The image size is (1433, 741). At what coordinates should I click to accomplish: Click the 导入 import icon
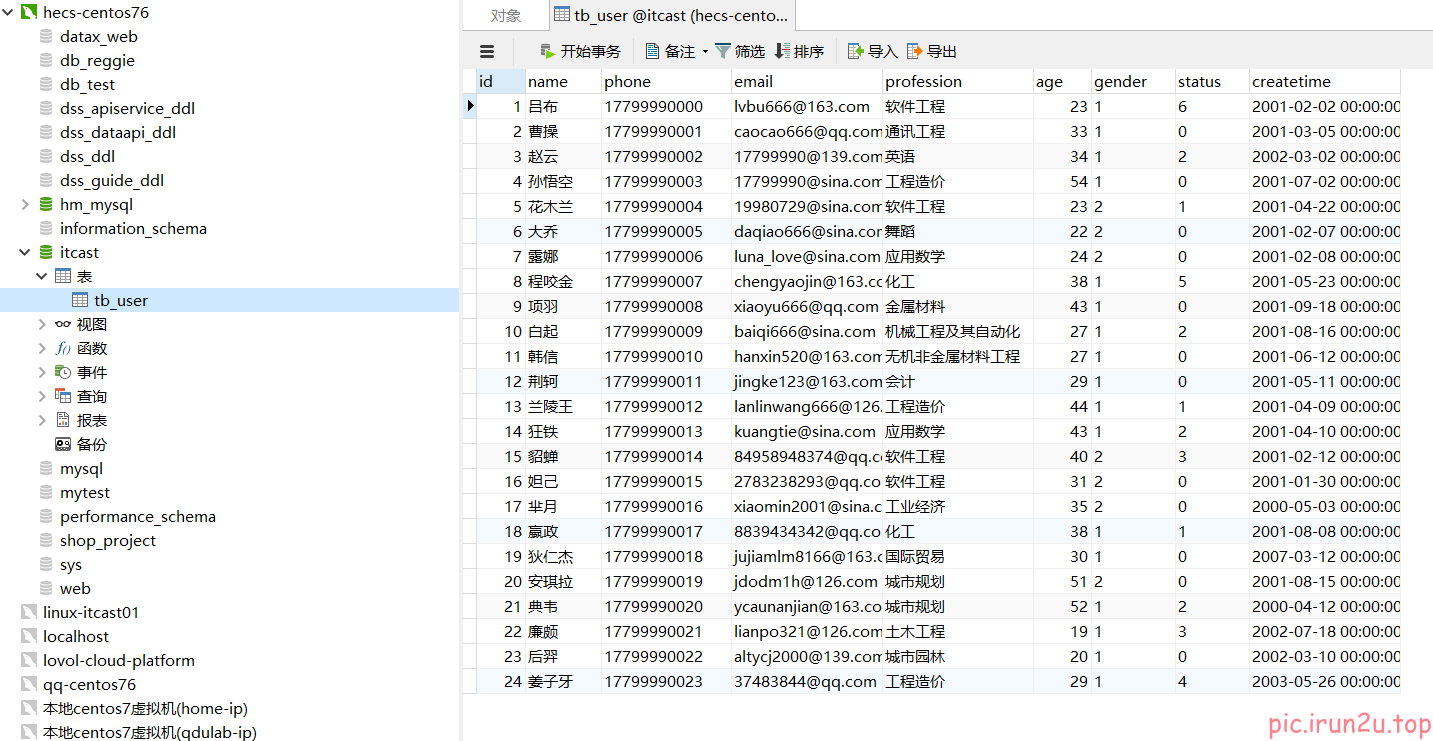(x=855, y=51)
